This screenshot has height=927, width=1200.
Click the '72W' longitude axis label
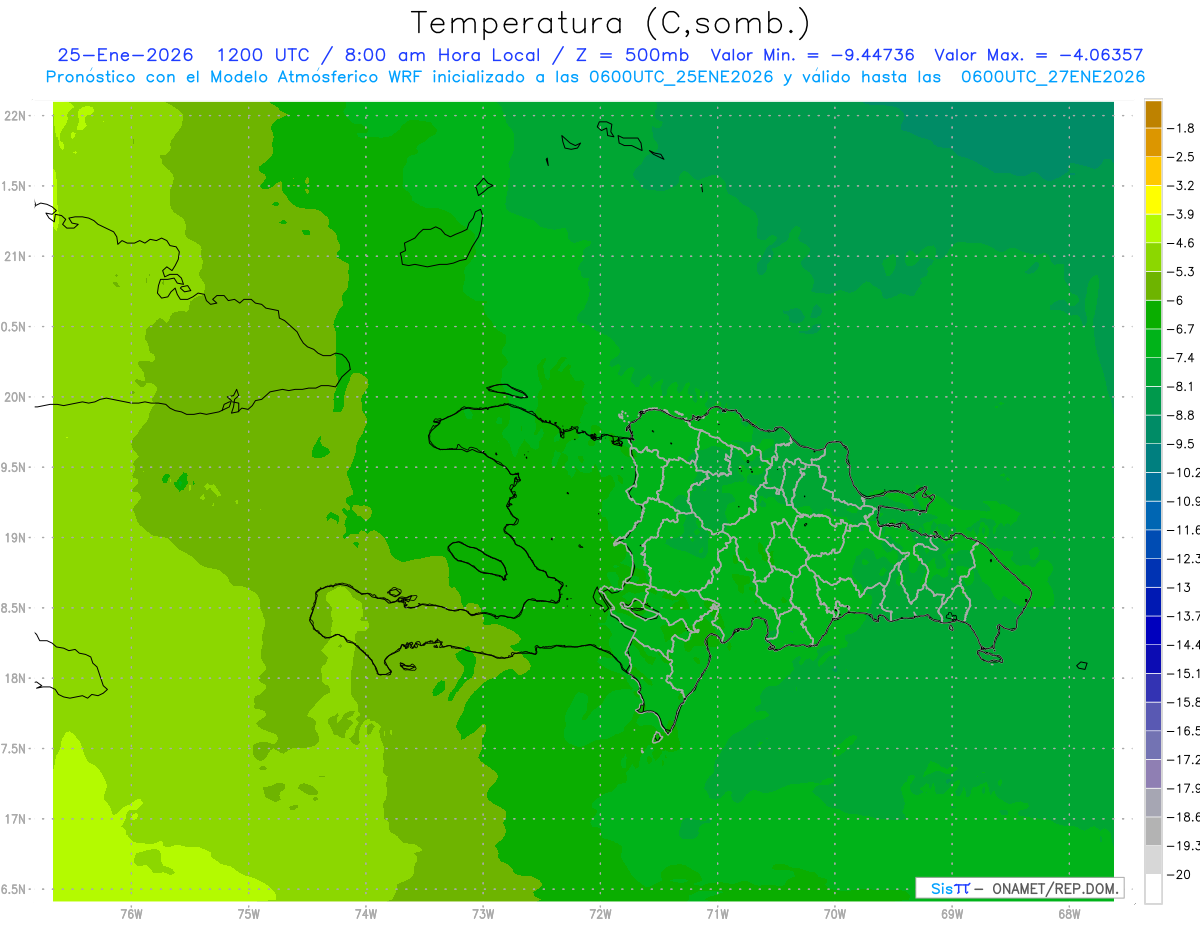[600, 914]
